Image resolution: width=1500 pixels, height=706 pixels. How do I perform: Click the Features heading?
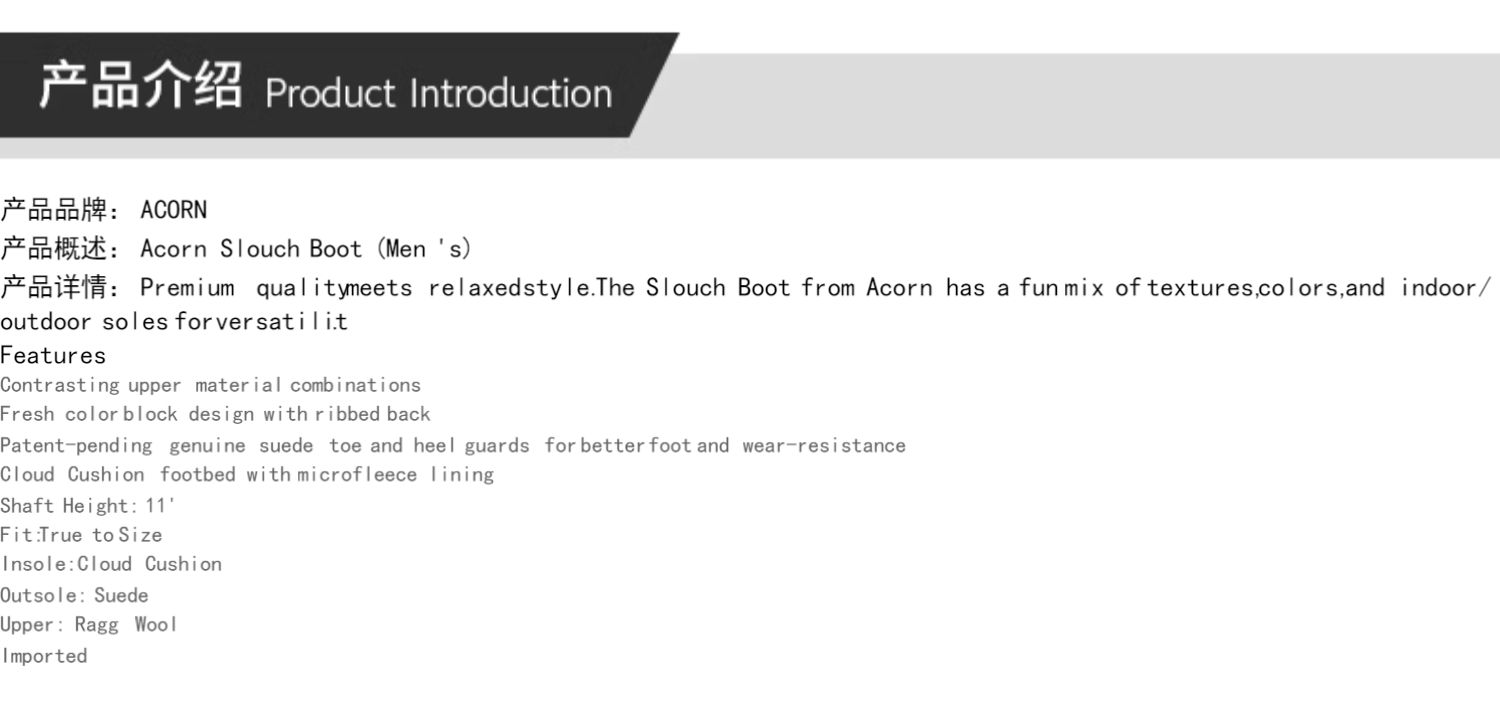(x=53, y=355)
